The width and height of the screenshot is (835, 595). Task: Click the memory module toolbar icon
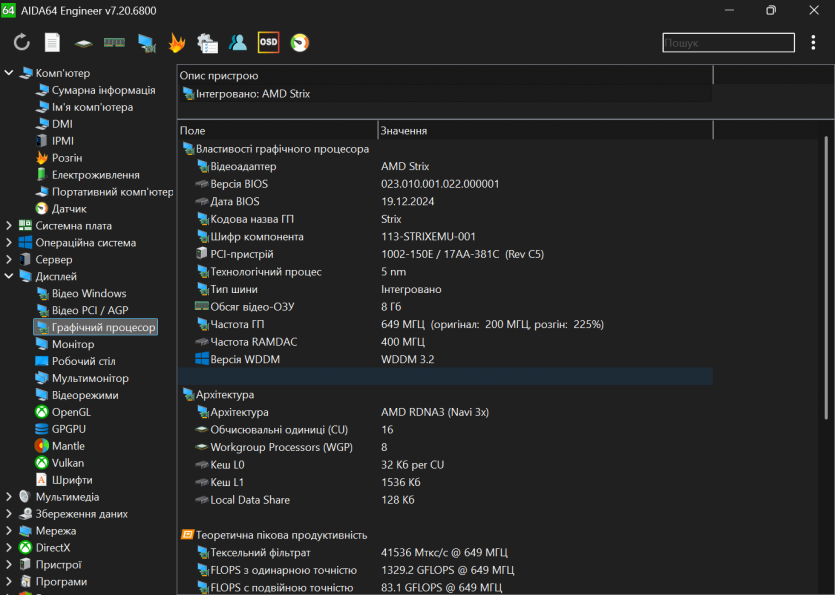tap(115, 43)
